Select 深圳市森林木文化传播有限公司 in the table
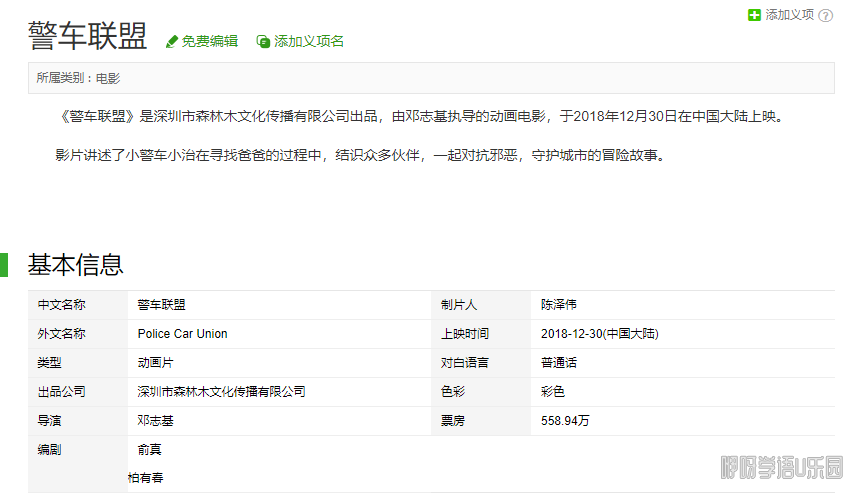Image resolution: width=851 pixels, height=493 pixels. (221, 392)
